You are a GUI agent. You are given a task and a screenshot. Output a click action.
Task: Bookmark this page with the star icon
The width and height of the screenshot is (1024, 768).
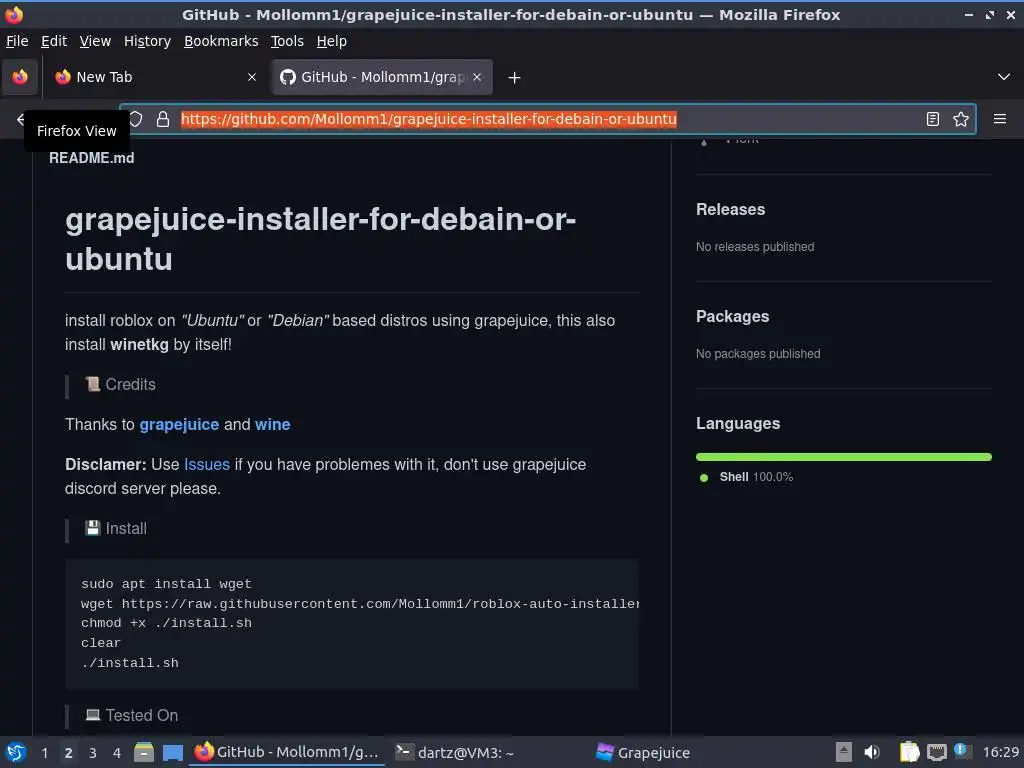(x=961, y=119)
